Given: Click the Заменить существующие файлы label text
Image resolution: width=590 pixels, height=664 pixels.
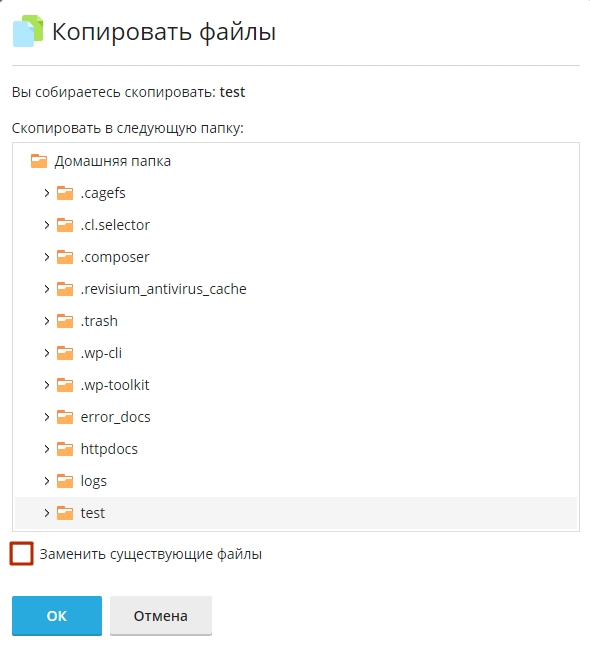Looking at the screenshot, I should tap(151, 554).
